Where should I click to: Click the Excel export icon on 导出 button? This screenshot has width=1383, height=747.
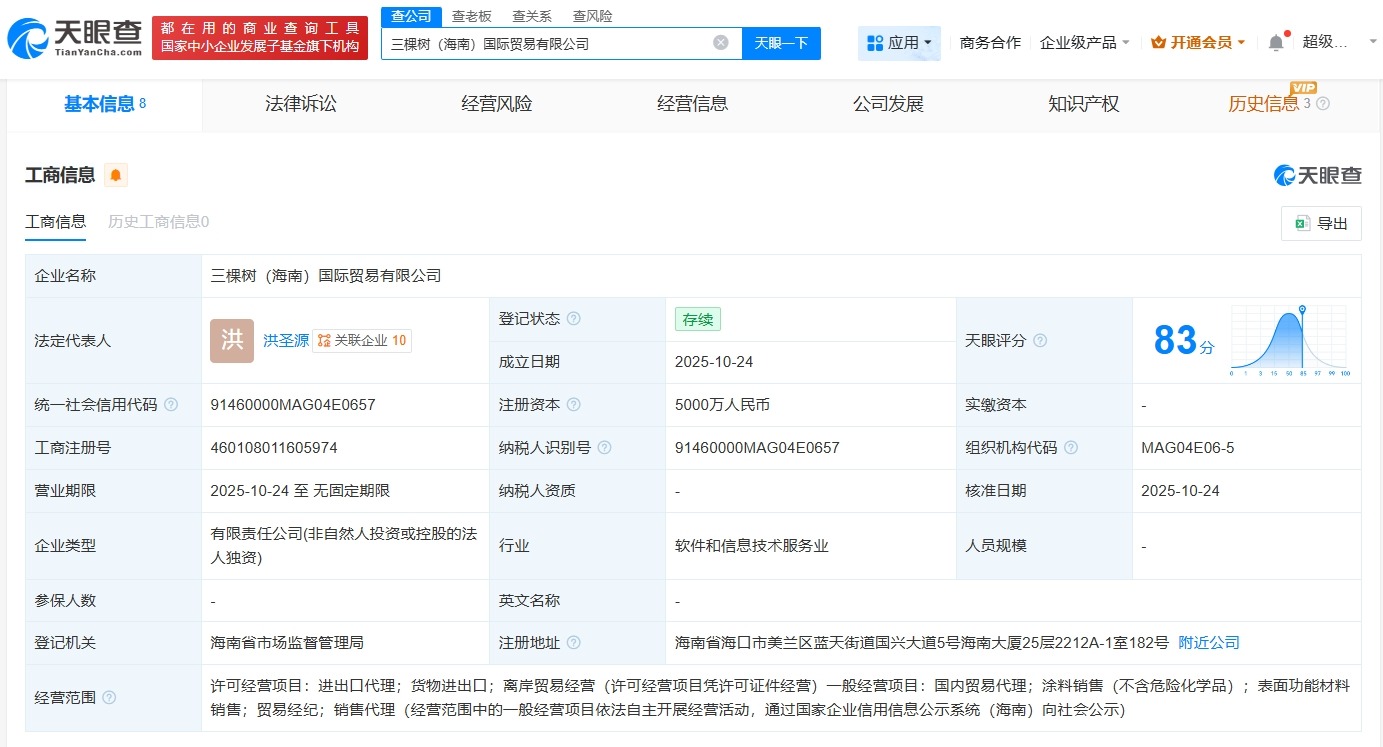click(x=1302, y=223)
